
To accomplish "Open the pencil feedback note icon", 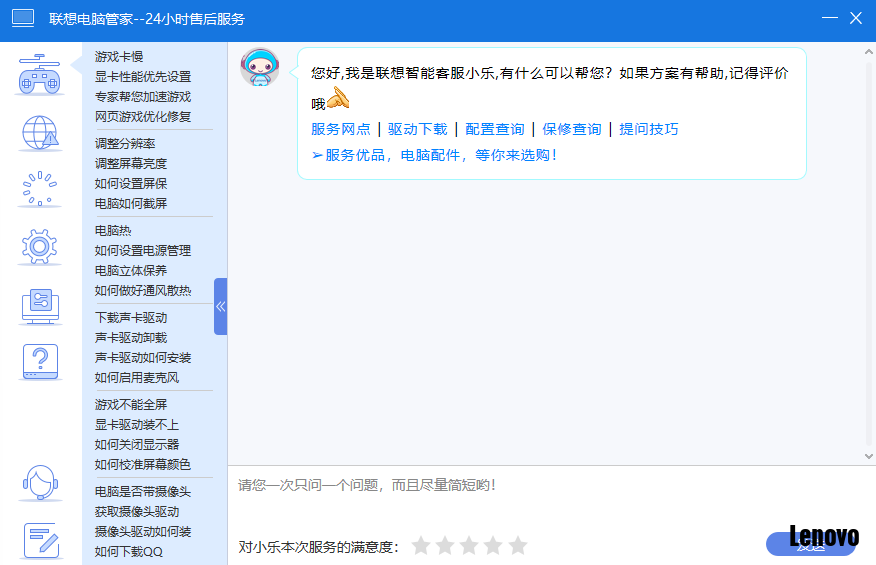I will (x=41, y=540).
